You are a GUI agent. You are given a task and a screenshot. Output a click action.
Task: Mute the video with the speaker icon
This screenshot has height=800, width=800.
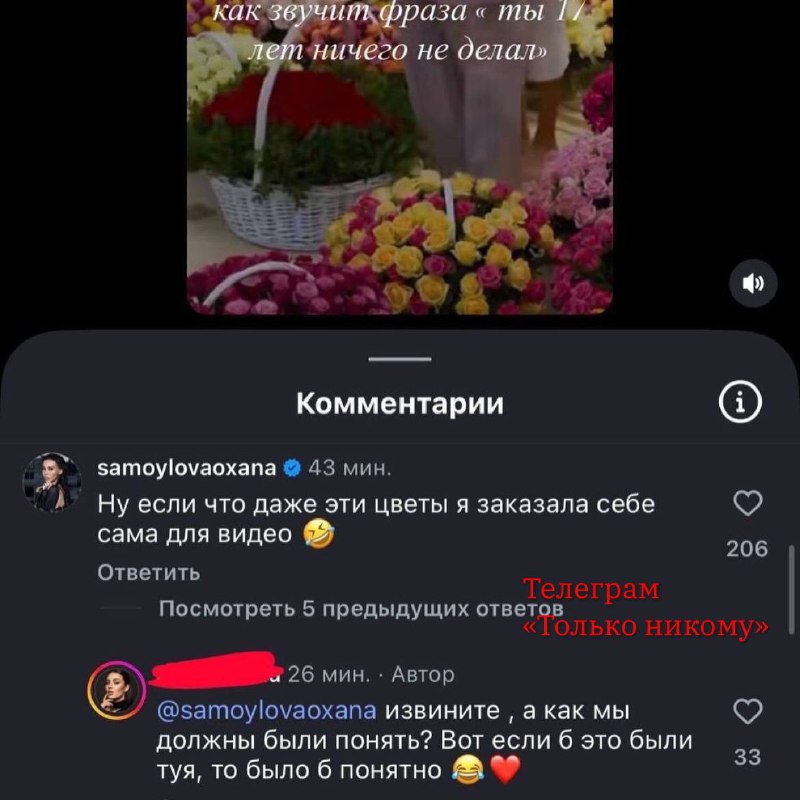pyautogui.click(x=753, y=283)
